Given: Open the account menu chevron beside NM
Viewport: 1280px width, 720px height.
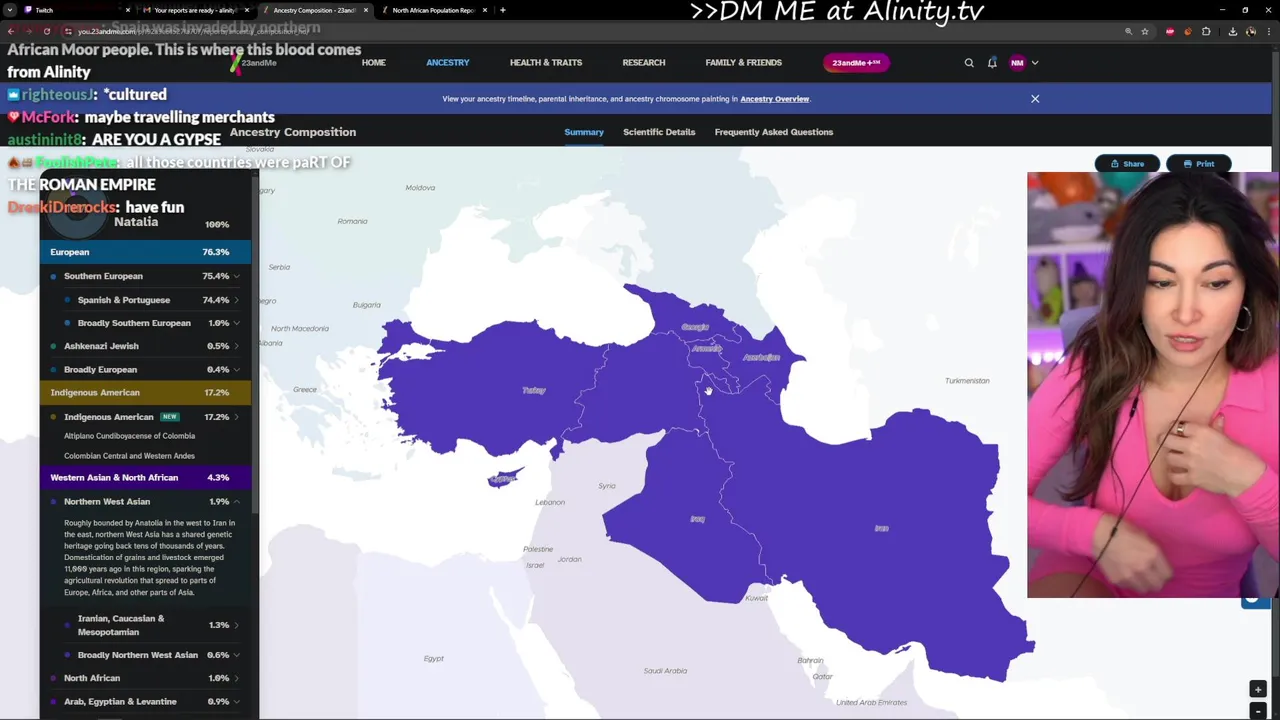Looking at the screenshot, I should pos(1035,63).
